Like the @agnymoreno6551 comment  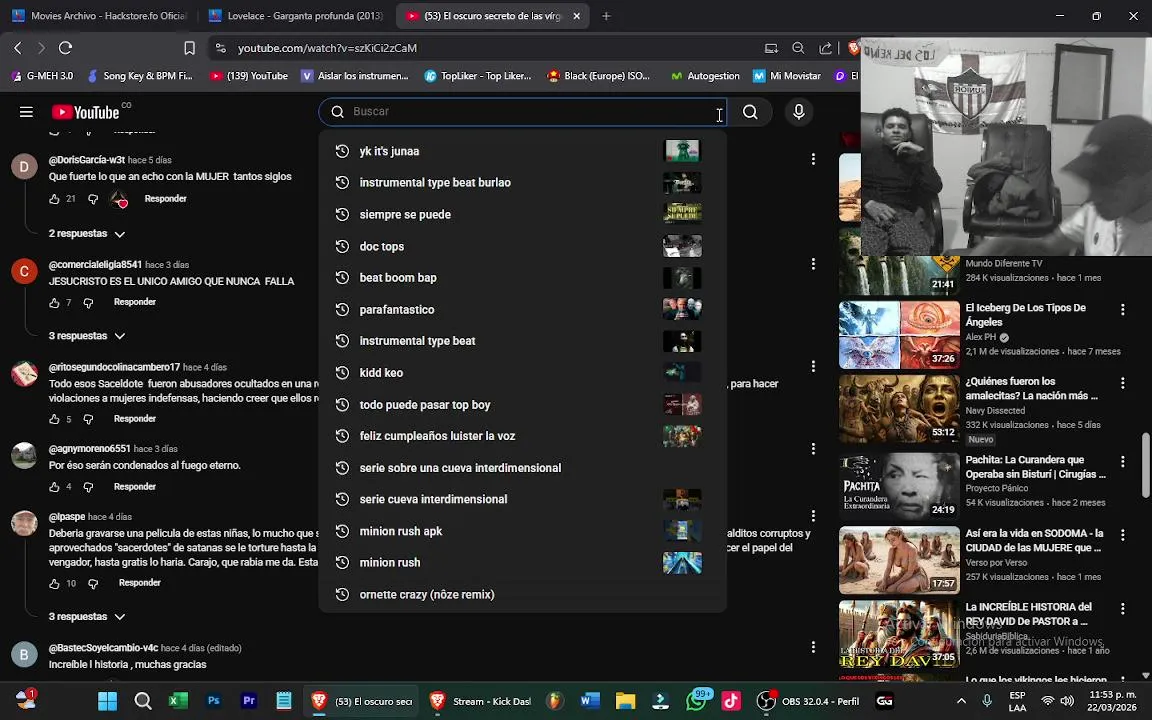(54, 486)
